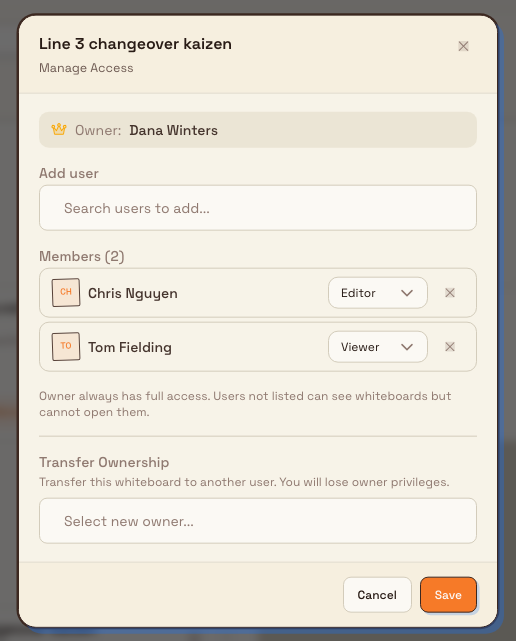Click the Manage Access subtitle
This screenshot has height=641, width=516.
click(86, 68)
